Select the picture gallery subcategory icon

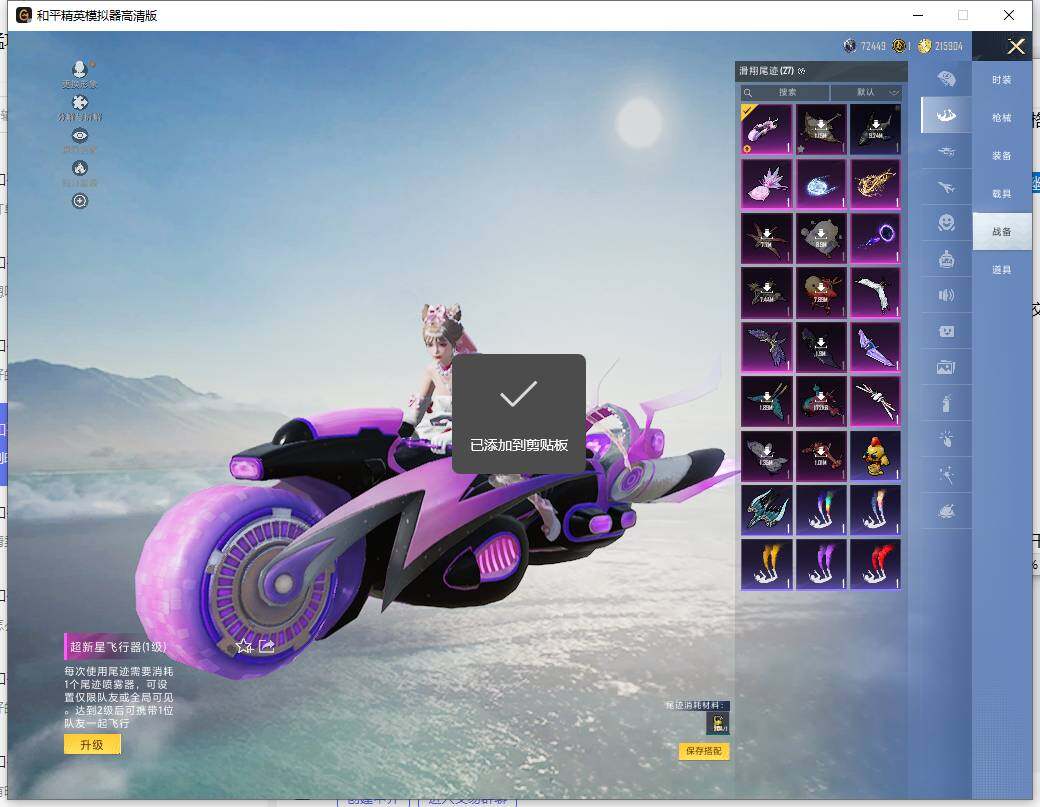coord(946,367)
